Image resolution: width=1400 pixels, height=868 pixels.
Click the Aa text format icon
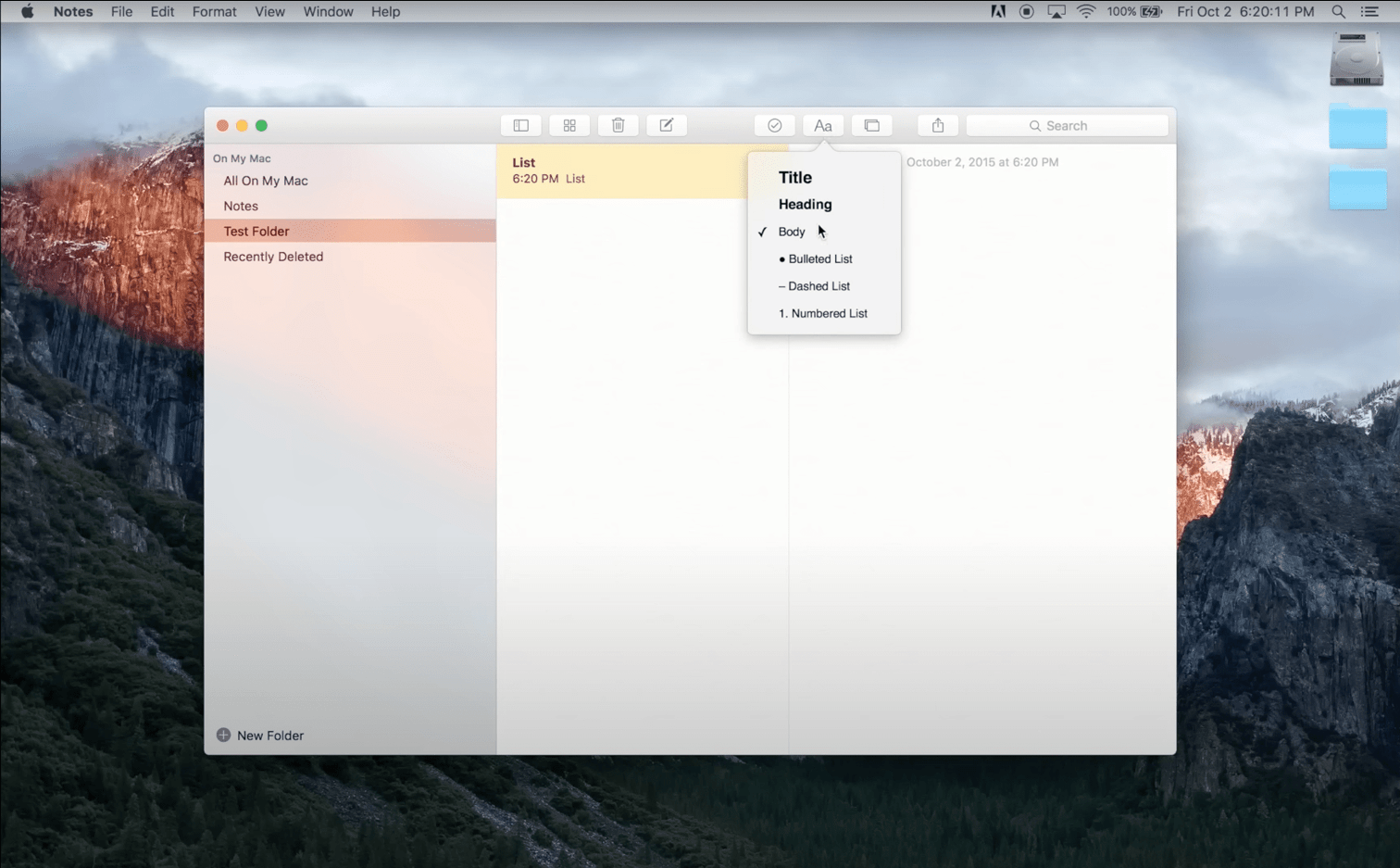coord(822,125)
